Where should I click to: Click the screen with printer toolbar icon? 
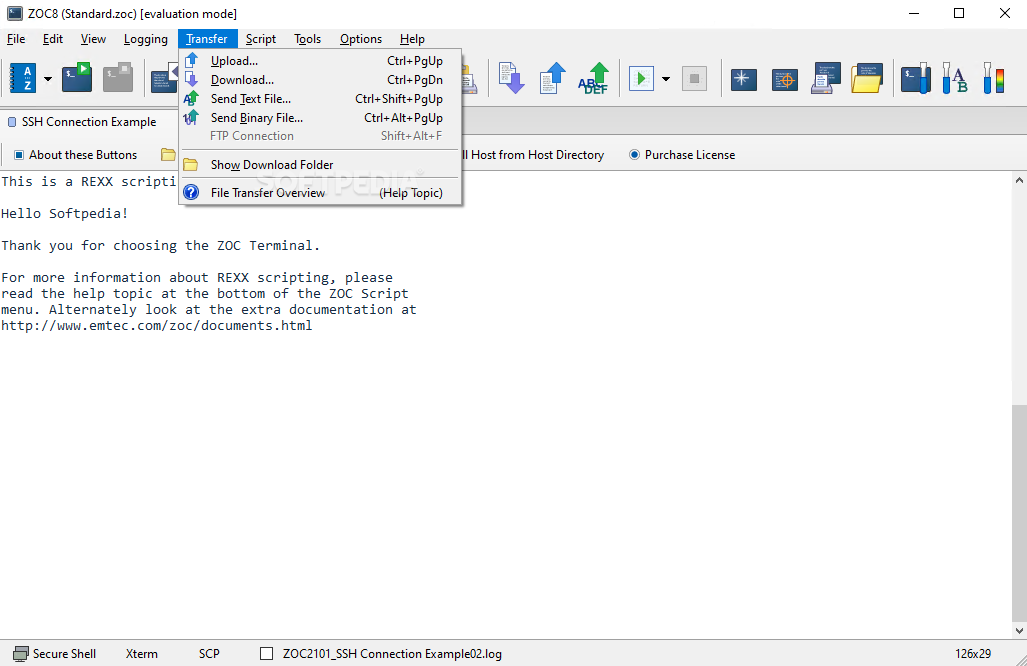tap(826, 79)
